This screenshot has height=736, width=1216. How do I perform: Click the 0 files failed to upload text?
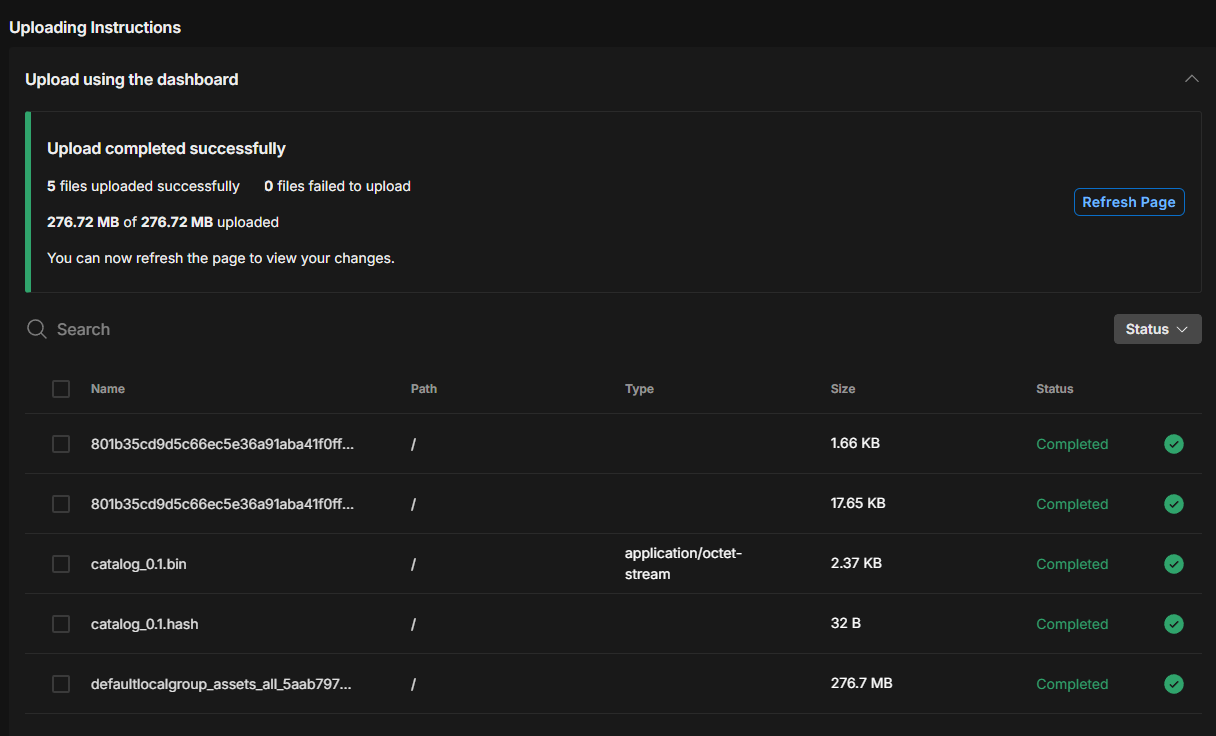[337, 186]
